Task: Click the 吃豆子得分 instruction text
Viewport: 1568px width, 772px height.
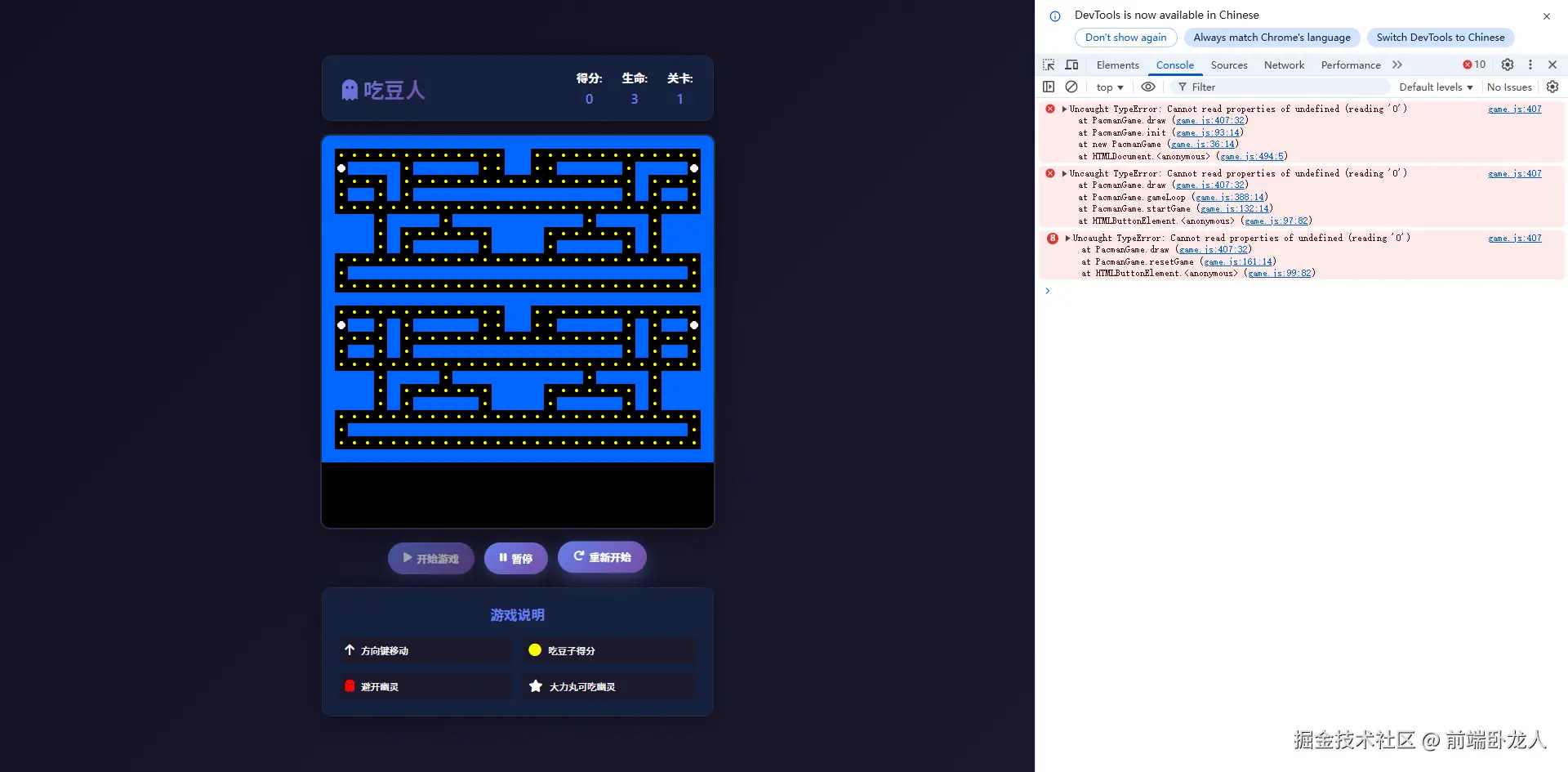Action: (x=572, y=651)
